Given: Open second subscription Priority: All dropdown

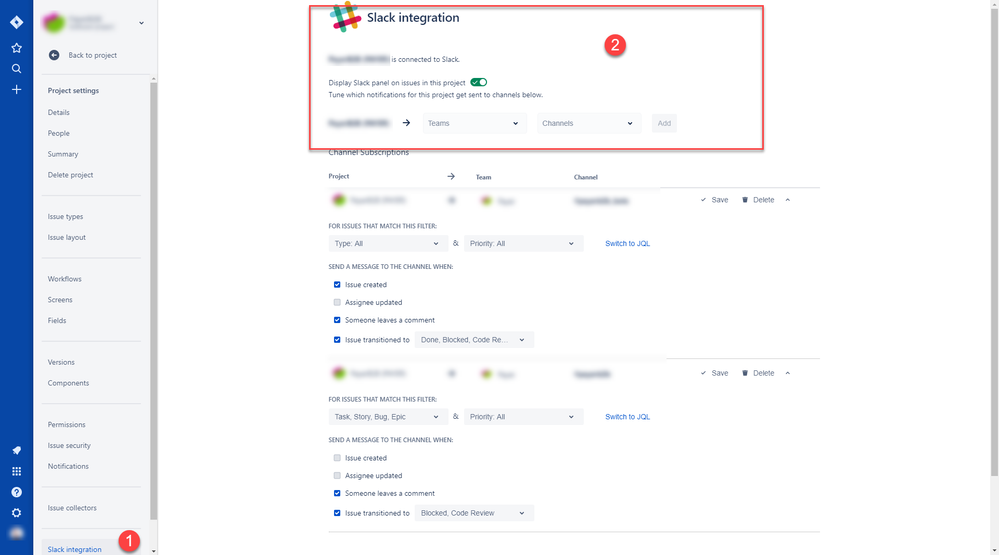Looking at the screenshot, I should pos(522,417).
